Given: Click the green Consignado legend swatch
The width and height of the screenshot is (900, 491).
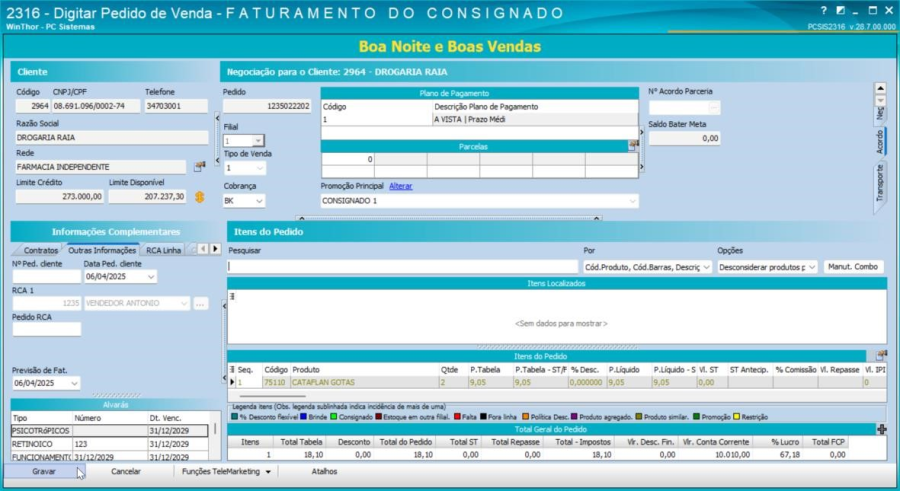Looking at the screenshot, I should (333, 417).
